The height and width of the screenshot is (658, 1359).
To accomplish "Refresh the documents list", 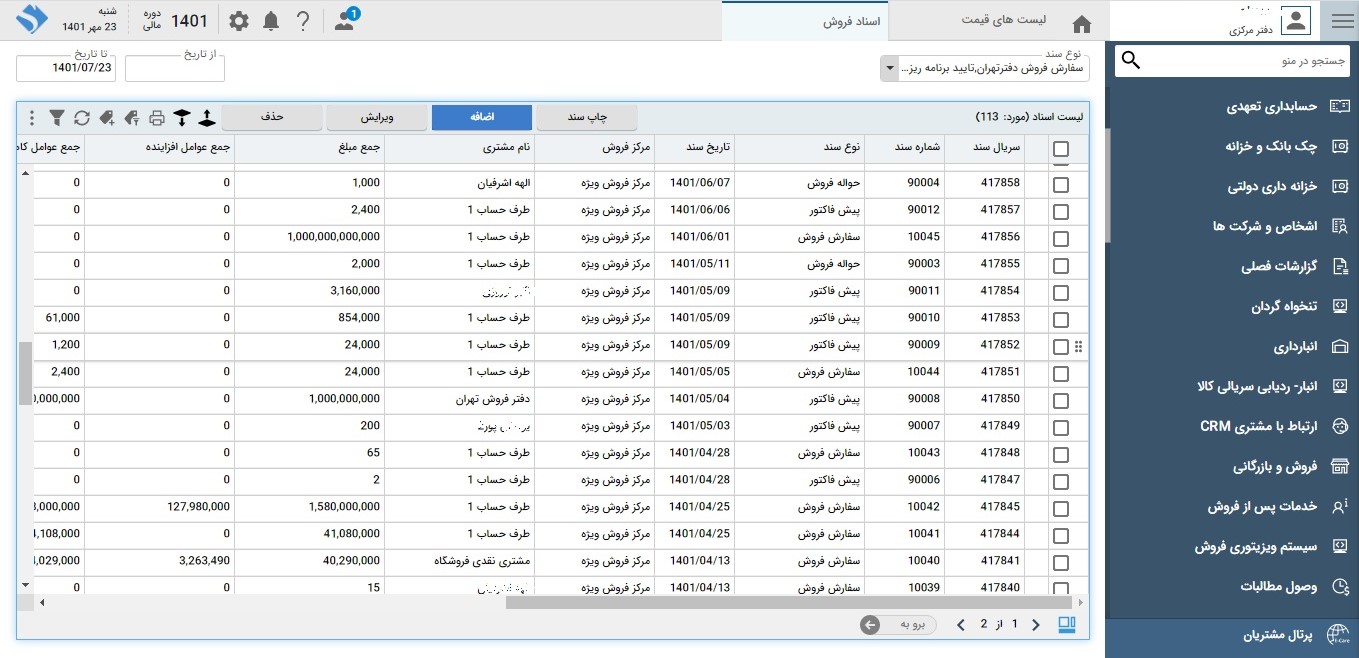I will point(82,118).
